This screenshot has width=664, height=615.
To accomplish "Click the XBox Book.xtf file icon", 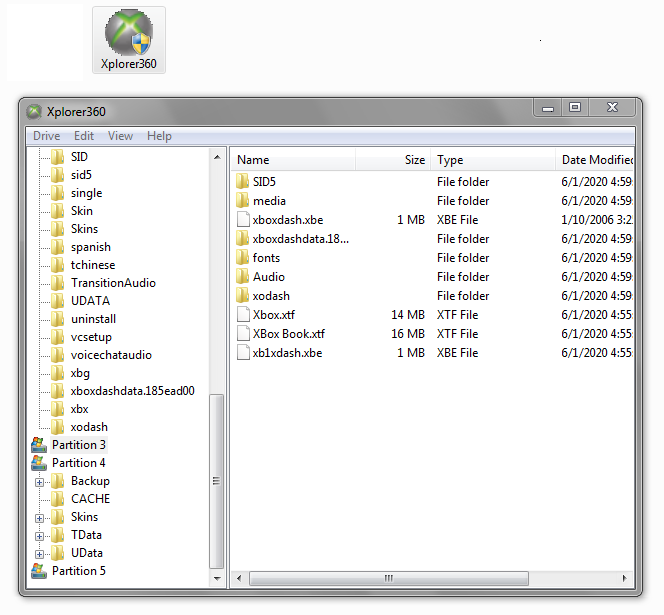I will point(243,334).
